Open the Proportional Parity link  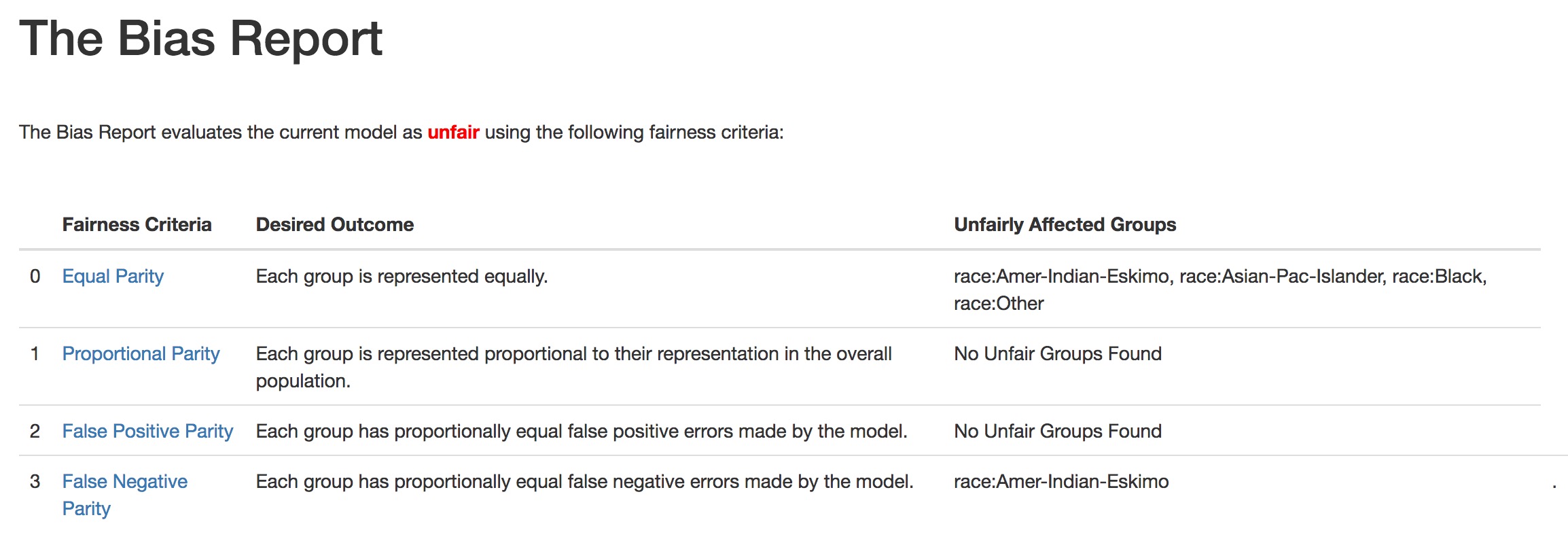[141, 353]
